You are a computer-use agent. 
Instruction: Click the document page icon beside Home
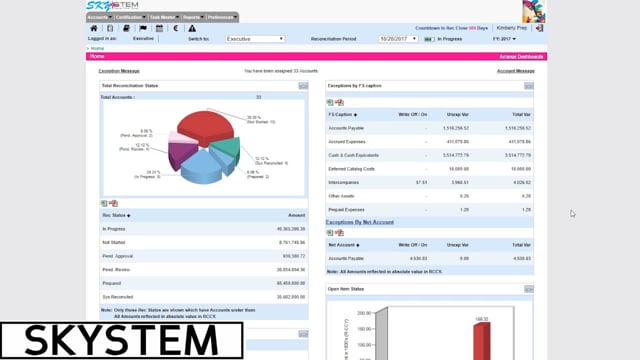coord(110,28)
